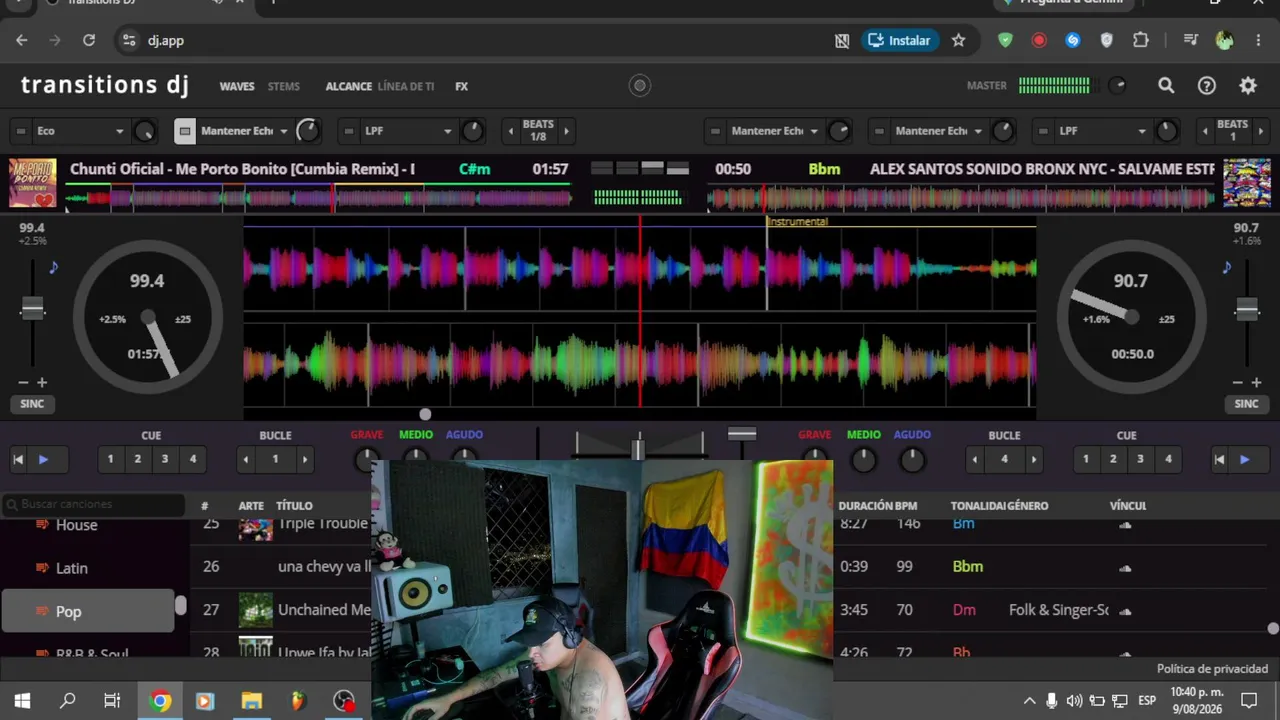Trigger cue 1 on the left deck

pos(110,459)
